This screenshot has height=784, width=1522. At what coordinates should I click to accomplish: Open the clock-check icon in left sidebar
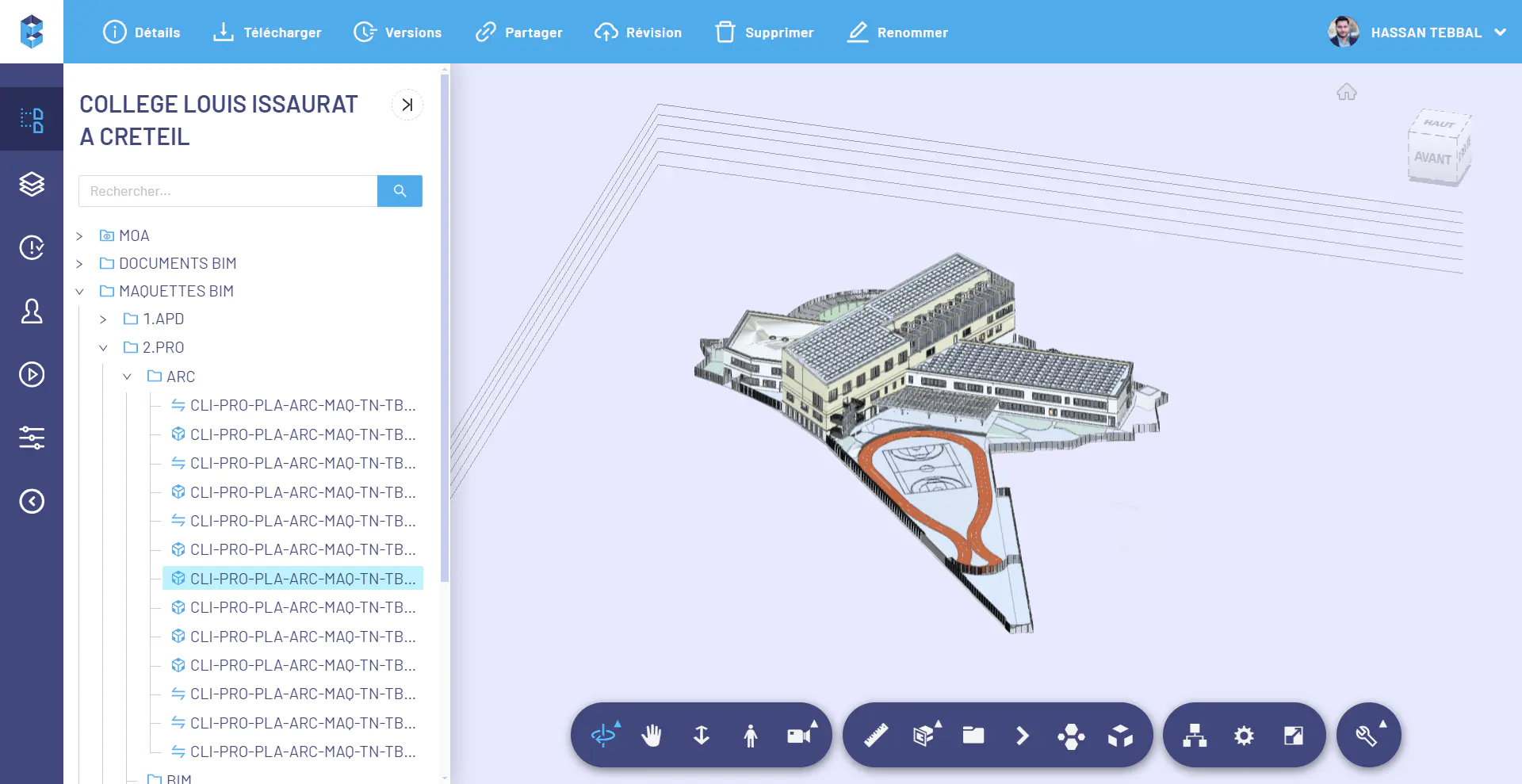(x=32, y=247)
